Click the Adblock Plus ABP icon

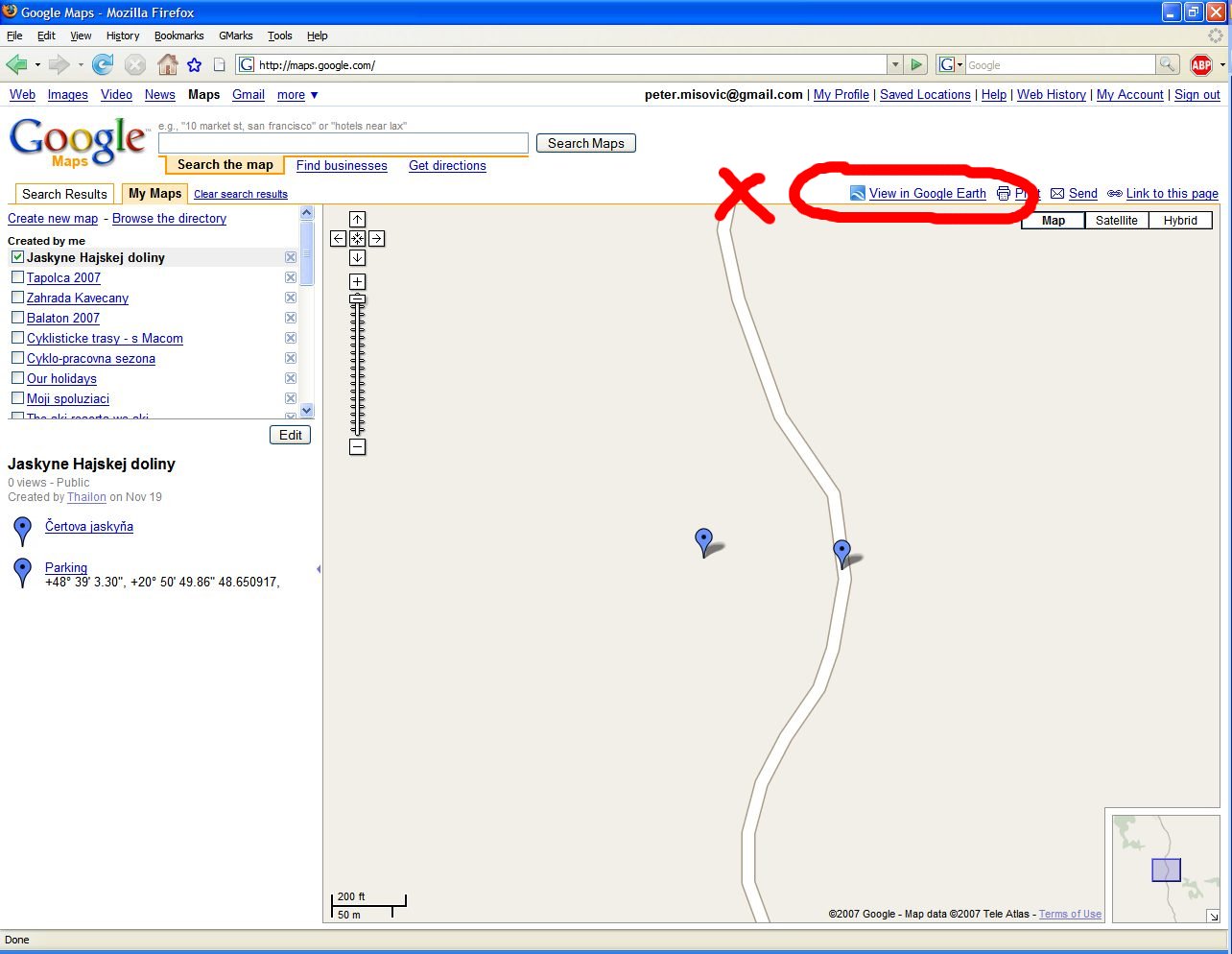click(1200, 64)
